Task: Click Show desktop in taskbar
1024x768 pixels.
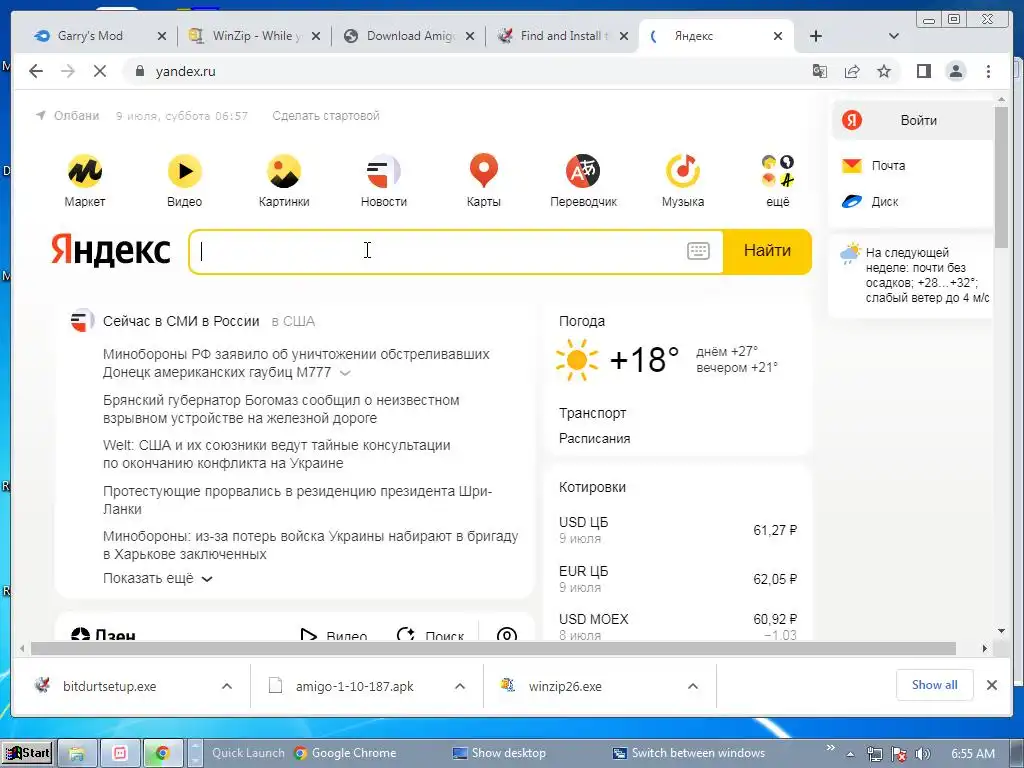Action: pos(499,753)
